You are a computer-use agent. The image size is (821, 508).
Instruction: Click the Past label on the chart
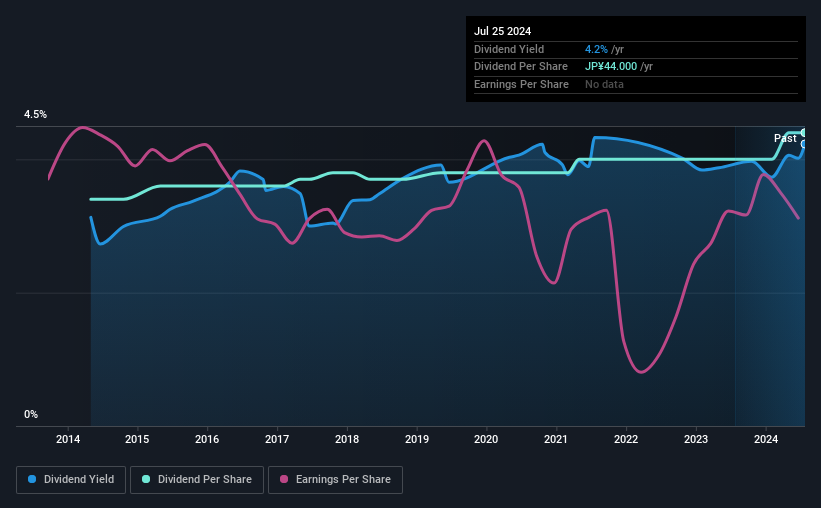pos(785,138)
